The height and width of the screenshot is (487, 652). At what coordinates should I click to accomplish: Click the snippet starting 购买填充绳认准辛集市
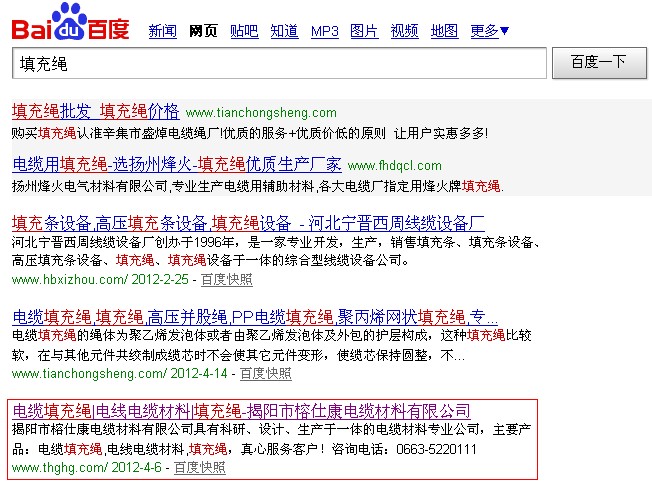249,133
